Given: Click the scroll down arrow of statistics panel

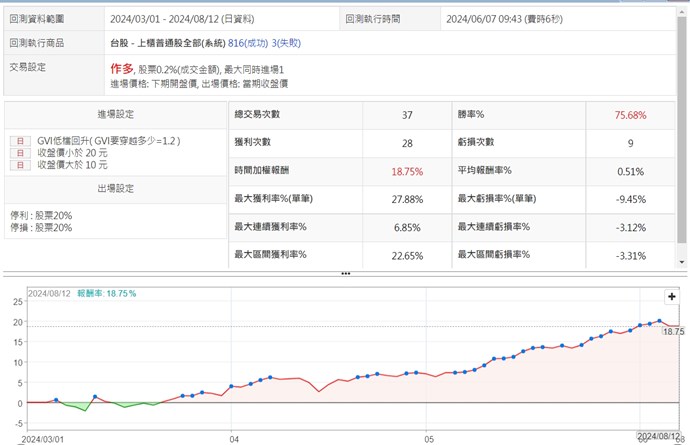Looking at the screenshot, I should tap(682, 262).
